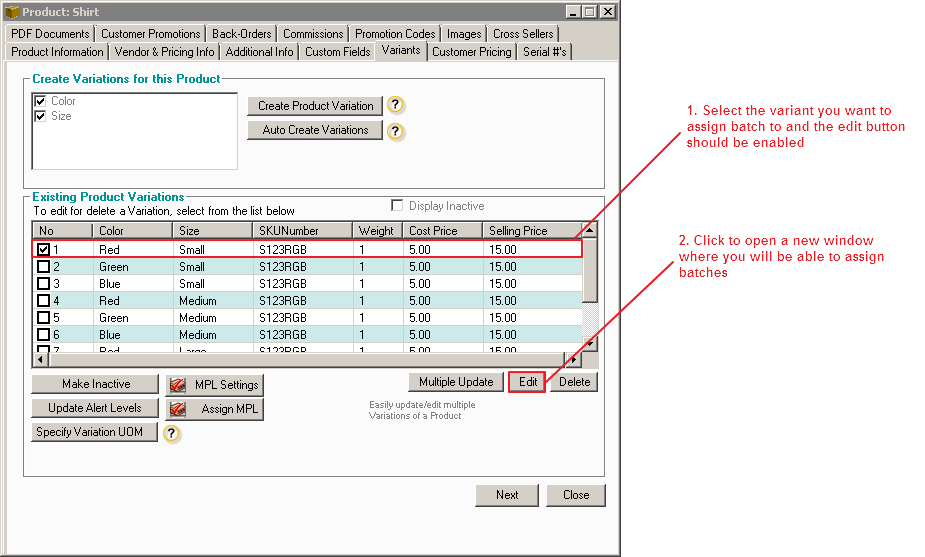925x557 pixels.
Task: Check the box for variation row 2 Green
Action: 43,267
